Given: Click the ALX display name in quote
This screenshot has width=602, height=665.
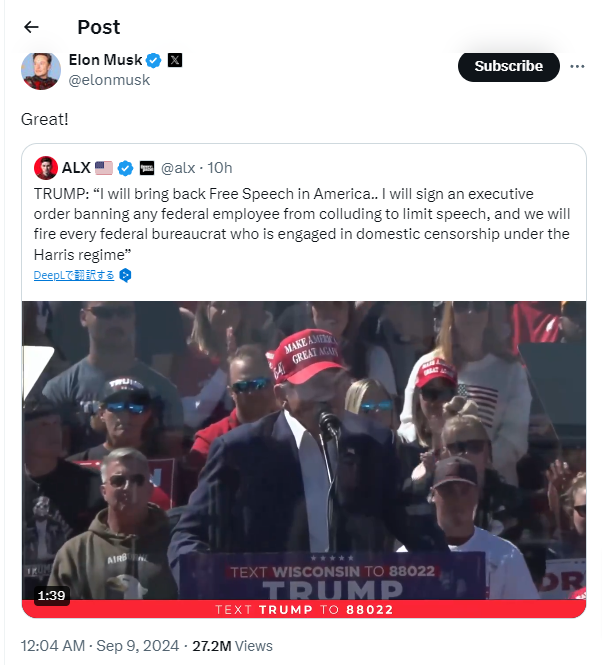Looking at the screenshot, I should (77, 167).
